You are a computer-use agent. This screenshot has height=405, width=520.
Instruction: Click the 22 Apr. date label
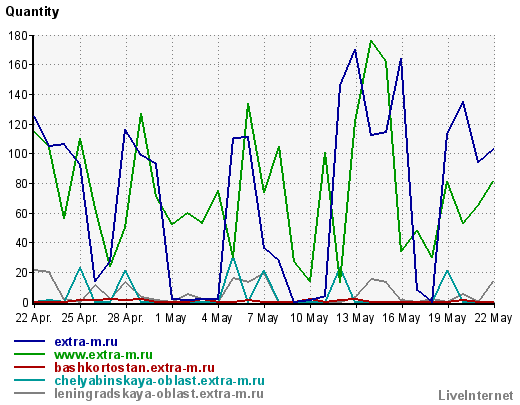[x=34, y=318]
